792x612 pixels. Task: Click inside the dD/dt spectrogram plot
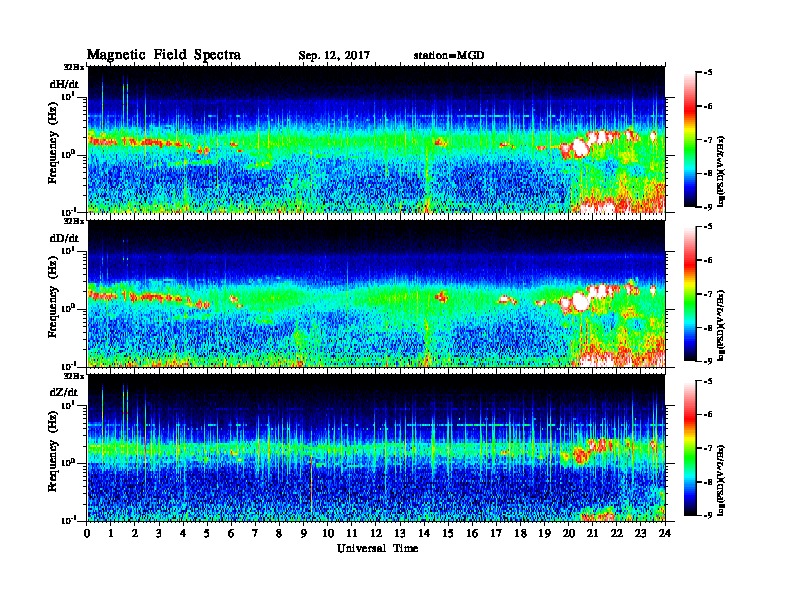pos(376,293)
